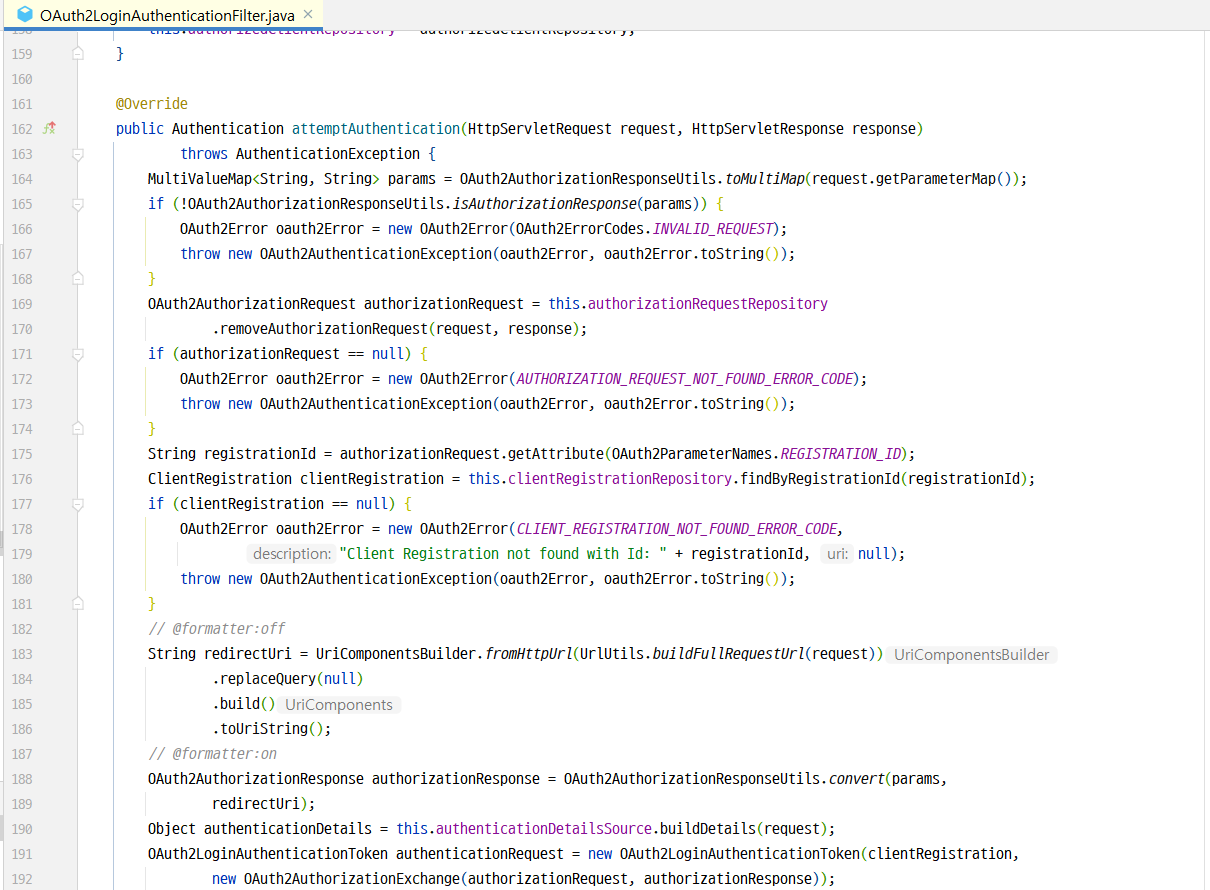1210x890 pixels.
Task: Click the attemptAuthentication method name
Action: click(x=375, y=129)
